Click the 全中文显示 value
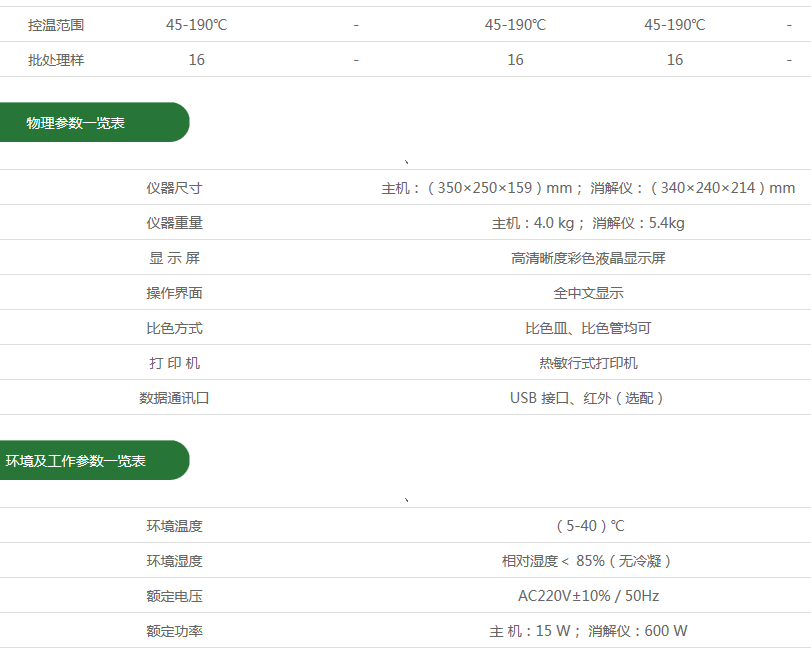This screenshot has height=663, width=811. coord(588,293)
